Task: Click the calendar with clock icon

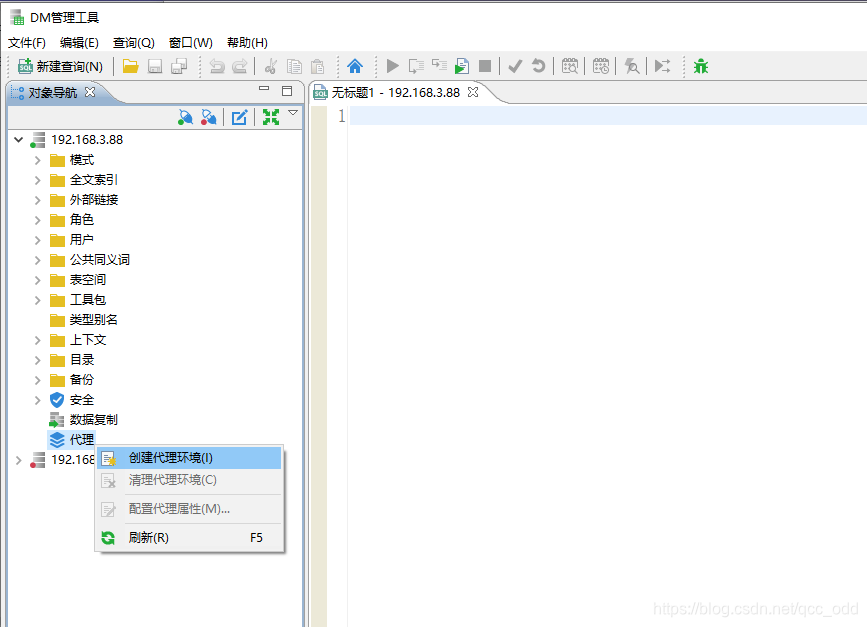Action: click(x=600, y=66)
